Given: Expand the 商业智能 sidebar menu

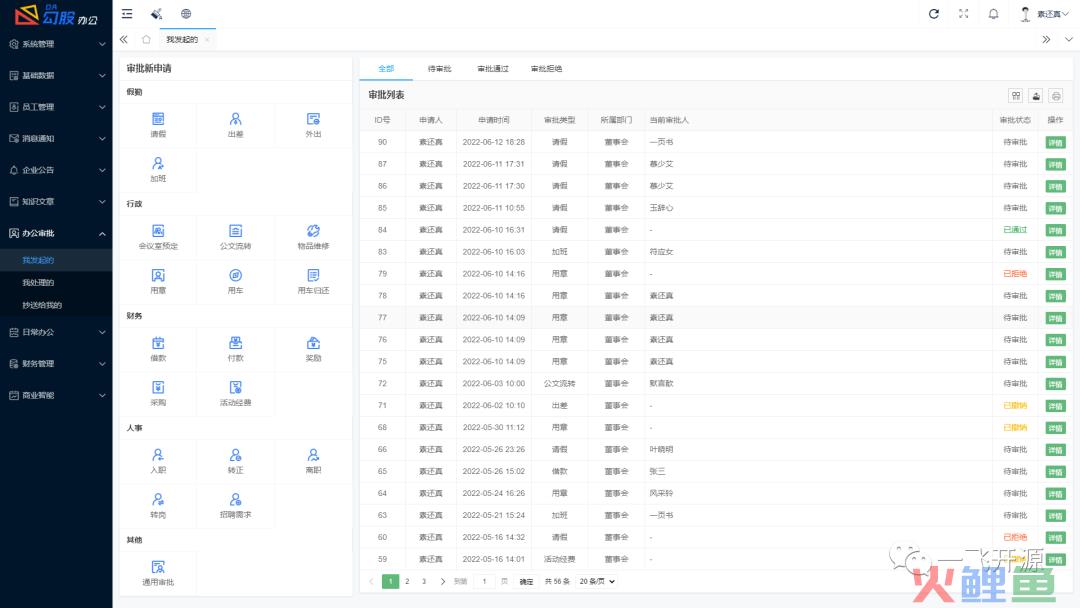Looking at the screenshot, I should [56, 395].
